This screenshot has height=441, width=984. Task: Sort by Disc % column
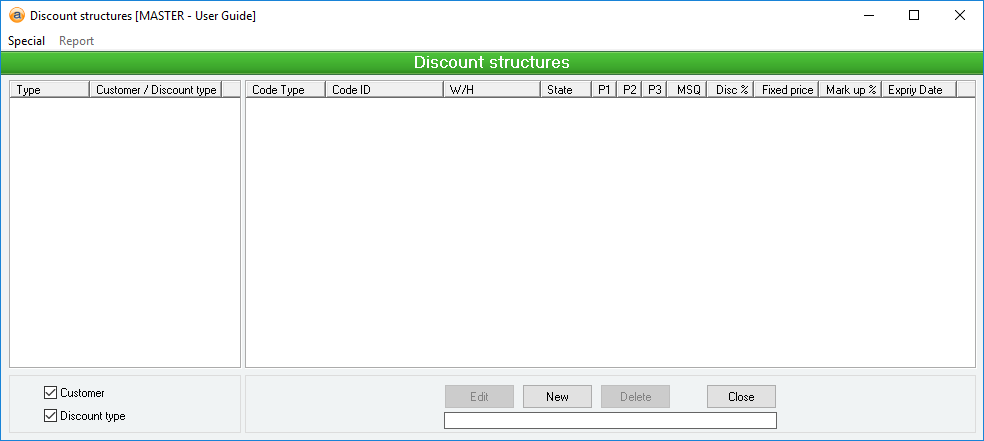pyautogui.click(x=732, y=90)
